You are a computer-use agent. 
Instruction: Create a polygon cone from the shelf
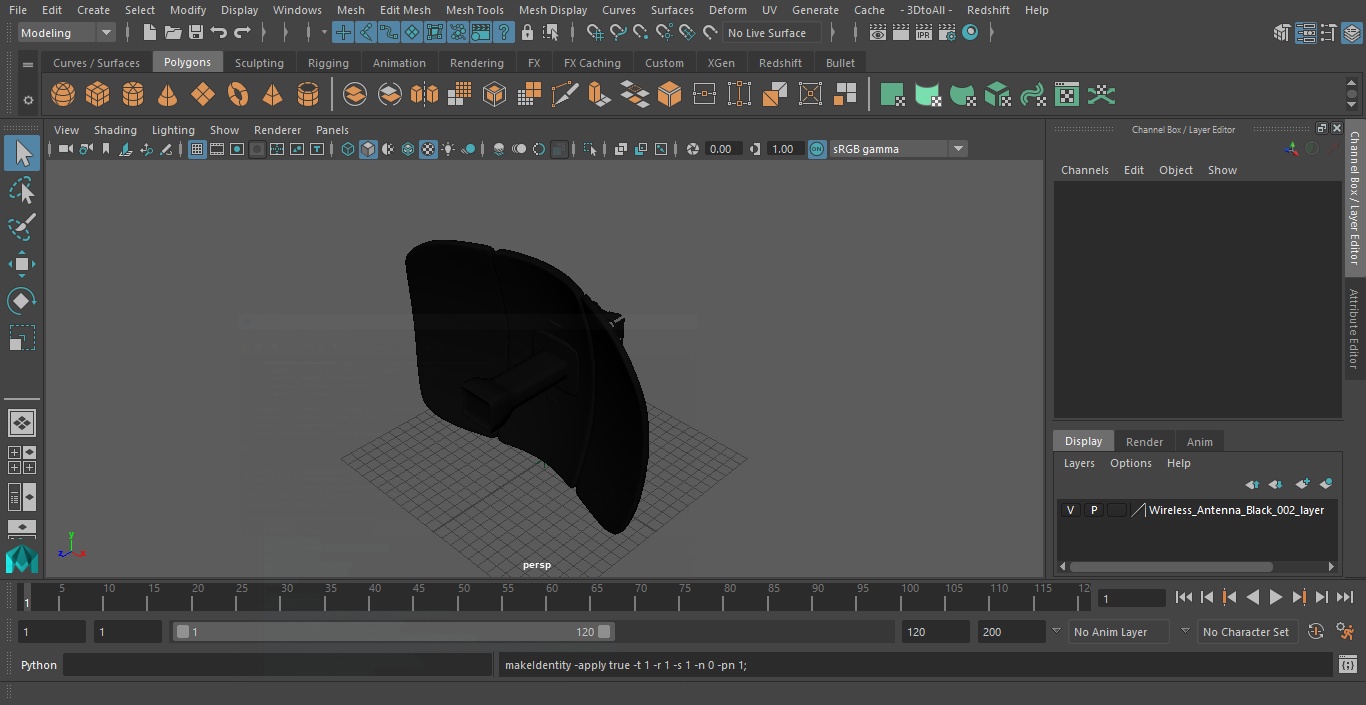tap(168, 95)
